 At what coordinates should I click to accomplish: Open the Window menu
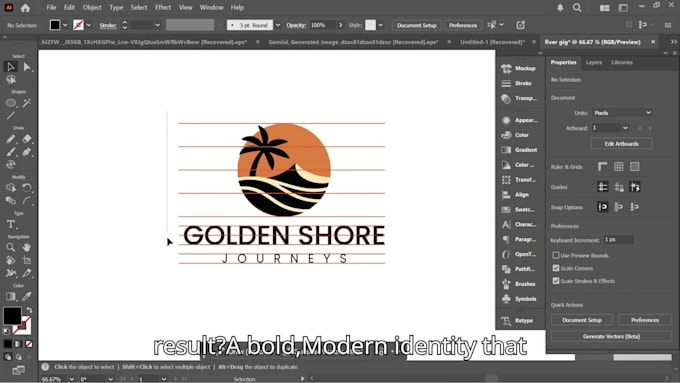[211, 8]
